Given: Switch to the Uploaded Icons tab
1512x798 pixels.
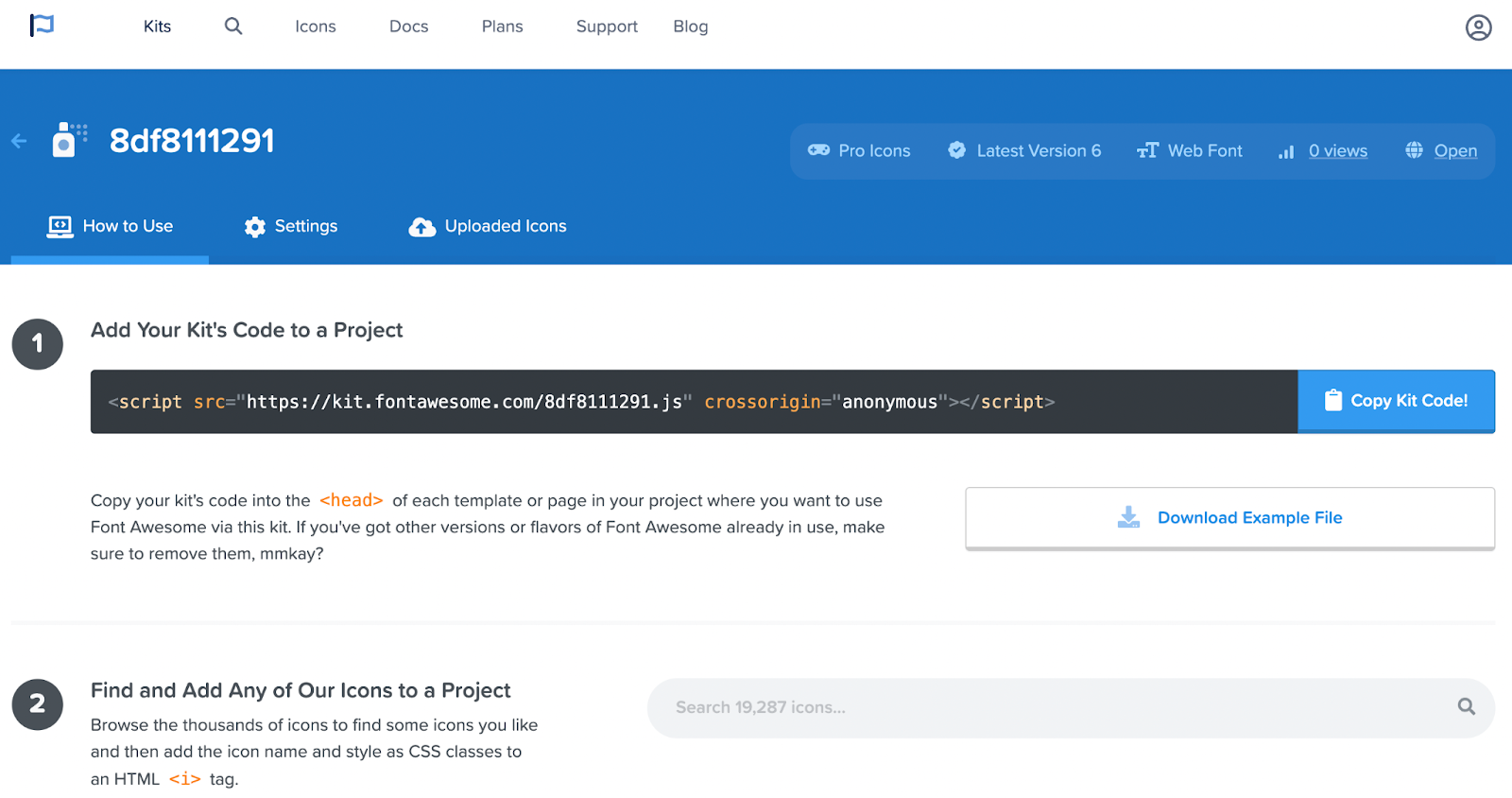Looking at the screenshot, I should [x=488, y=226].
